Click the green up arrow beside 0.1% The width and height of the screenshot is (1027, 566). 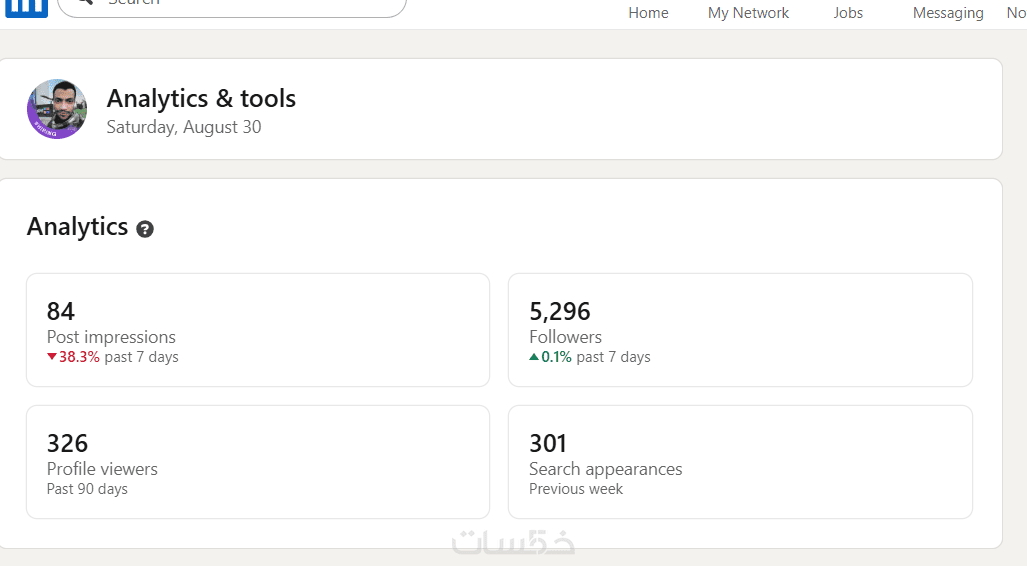pos(534,357)
